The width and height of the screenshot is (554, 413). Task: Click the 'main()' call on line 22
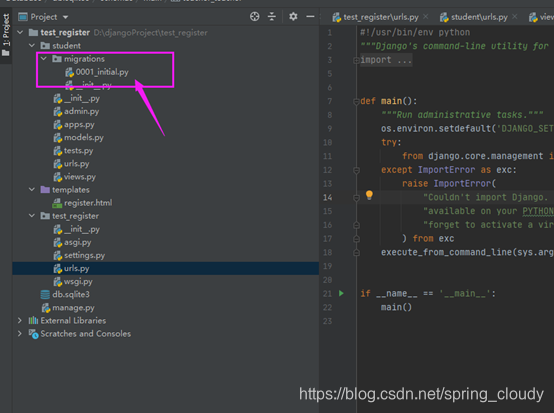pos(396,307)
